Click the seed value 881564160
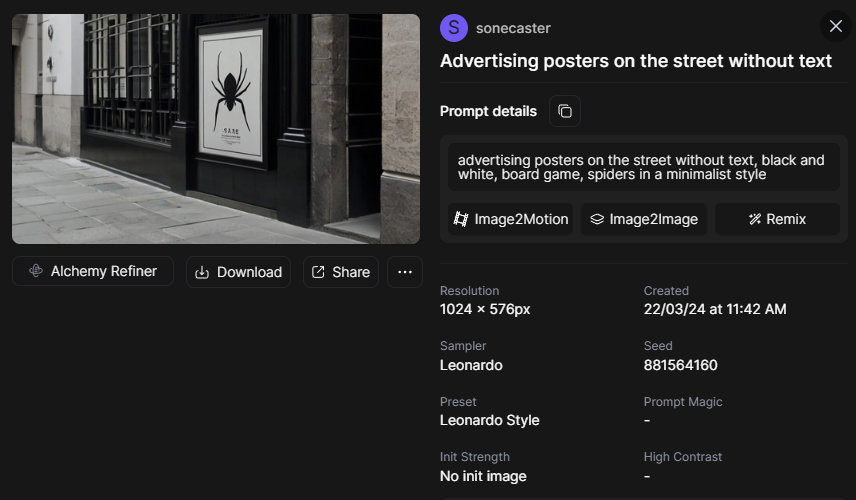856x500 pixels. click(x=680, y=365)
